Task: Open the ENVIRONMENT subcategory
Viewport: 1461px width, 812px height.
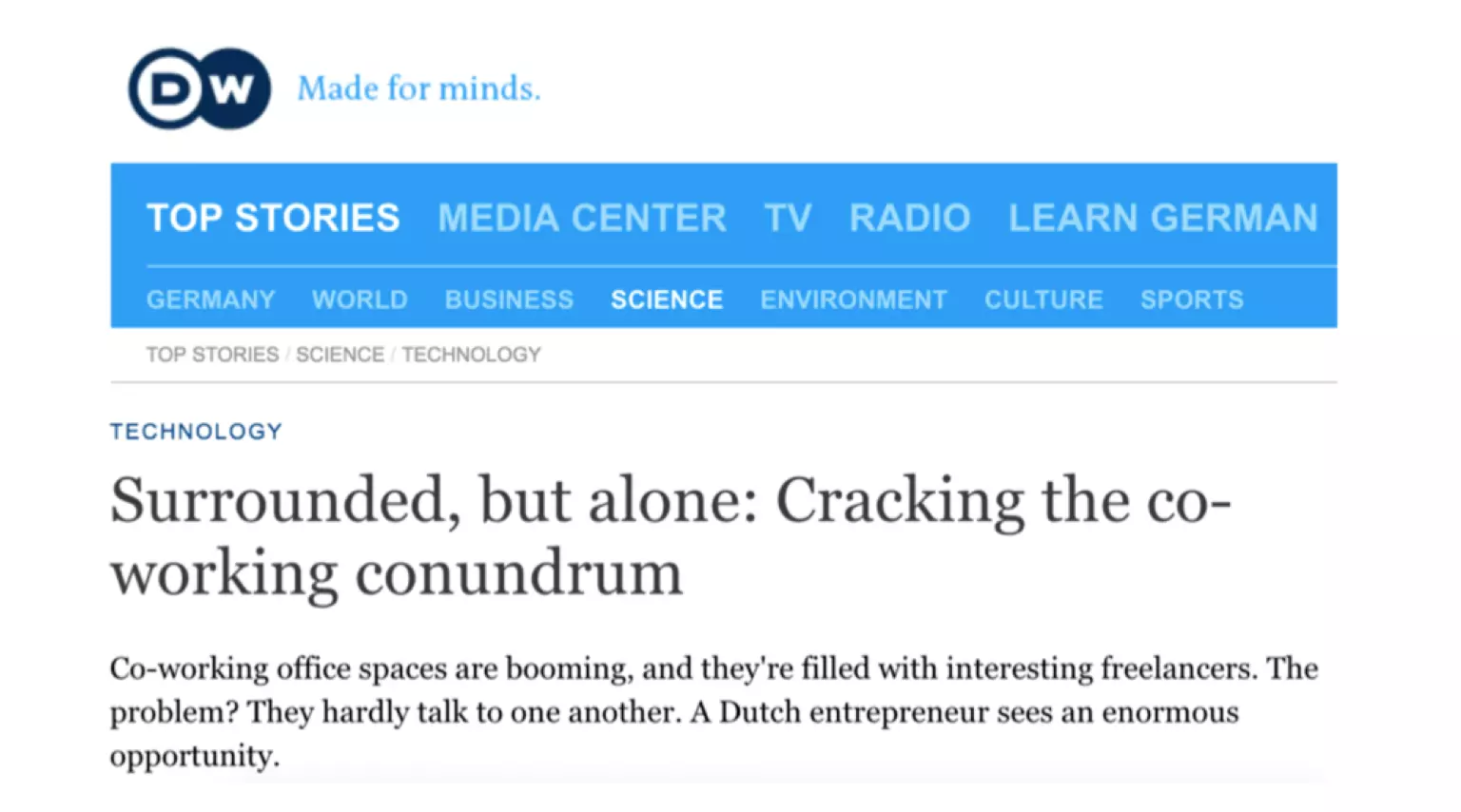Action: [x=853, y=300]
